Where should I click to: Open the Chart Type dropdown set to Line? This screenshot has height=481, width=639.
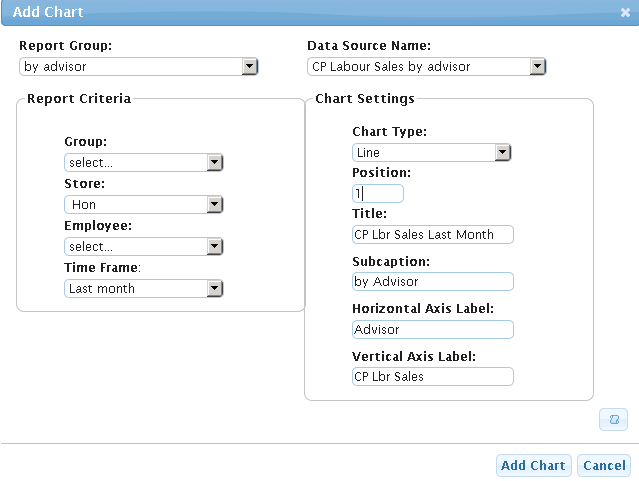point(432,153)
